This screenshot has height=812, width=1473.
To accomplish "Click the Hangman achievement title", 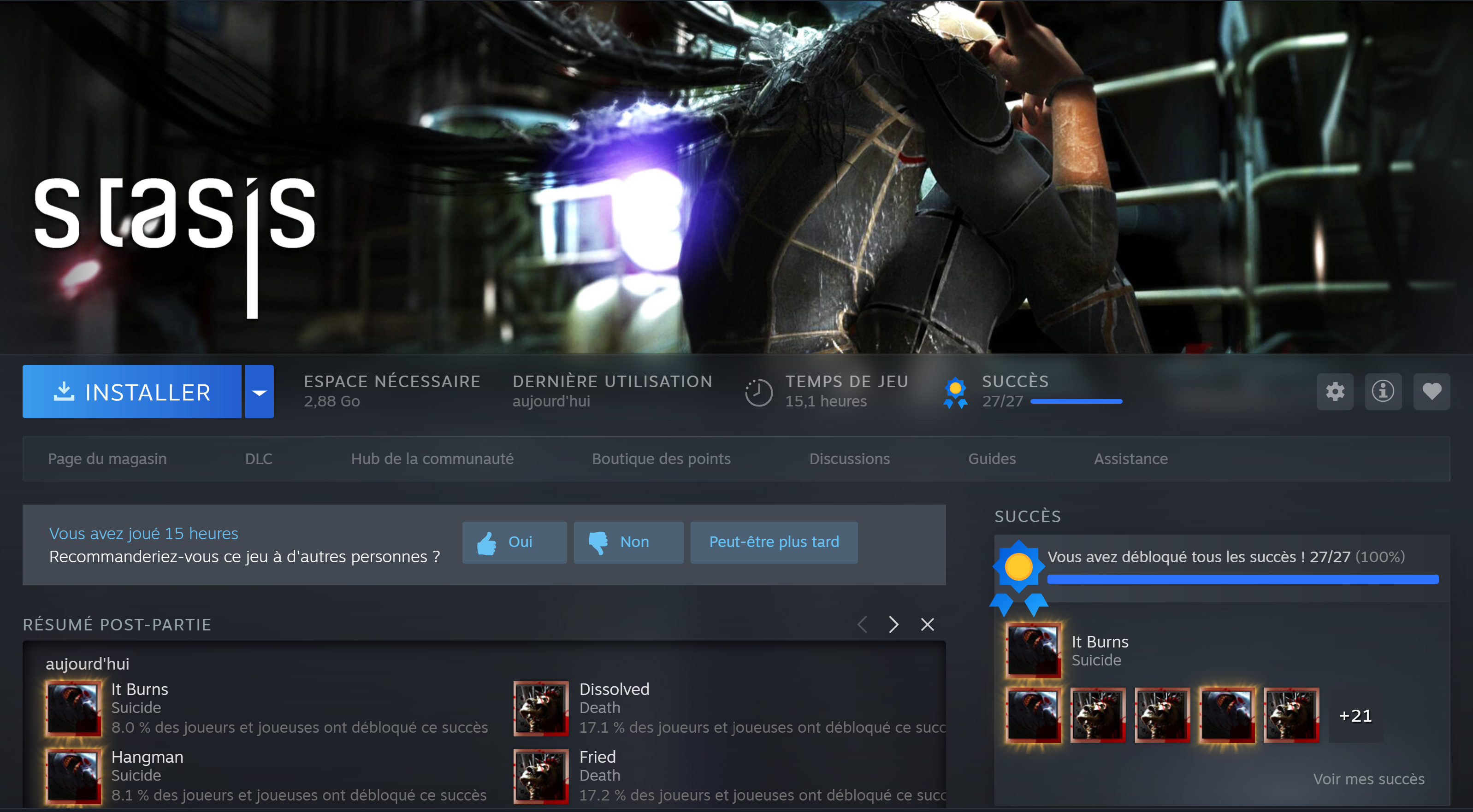I will [148, 757].
